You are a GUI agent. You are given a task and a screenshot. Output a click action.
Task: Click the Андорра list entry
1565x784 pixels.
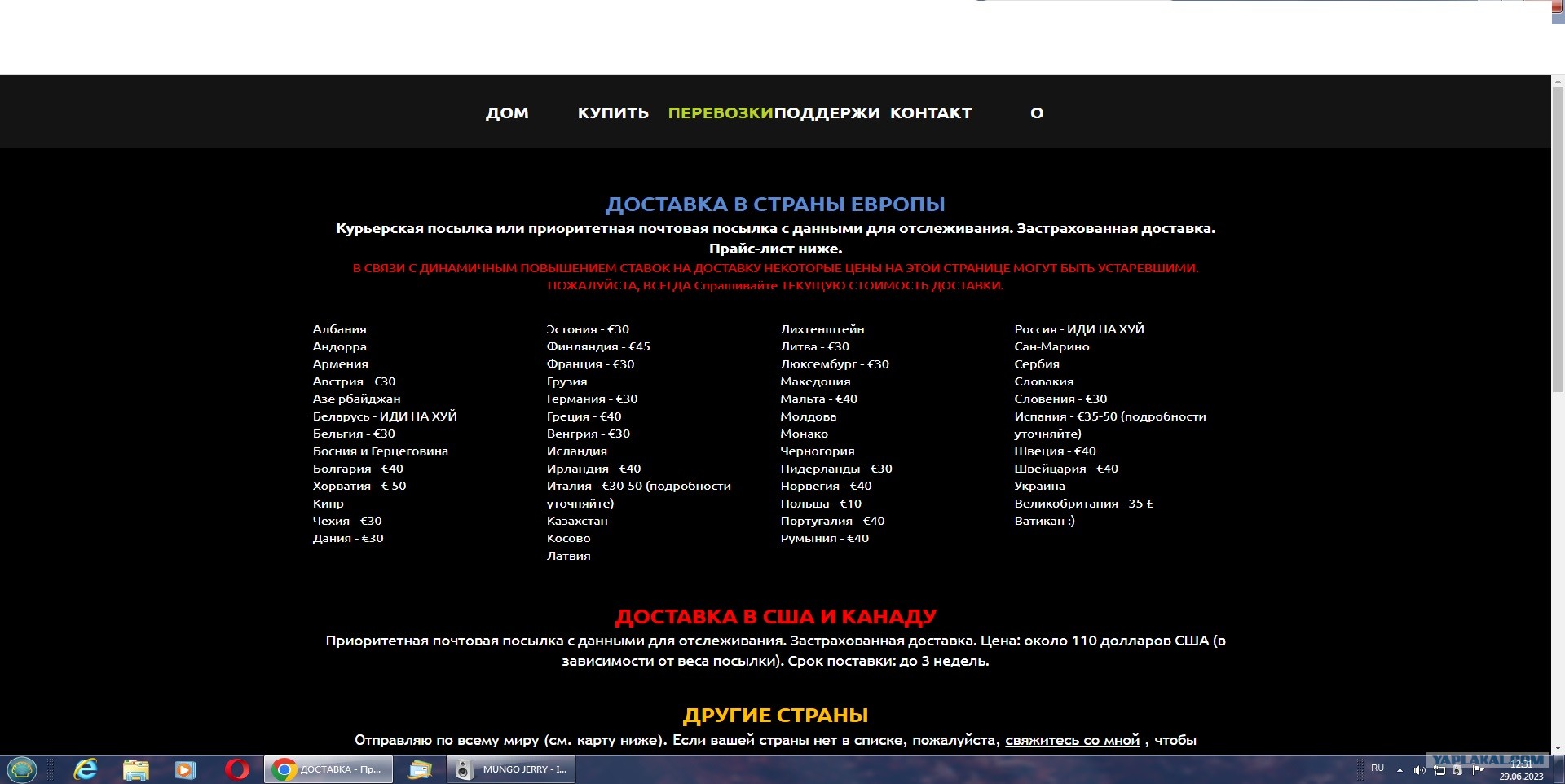(x=339, y=346)
